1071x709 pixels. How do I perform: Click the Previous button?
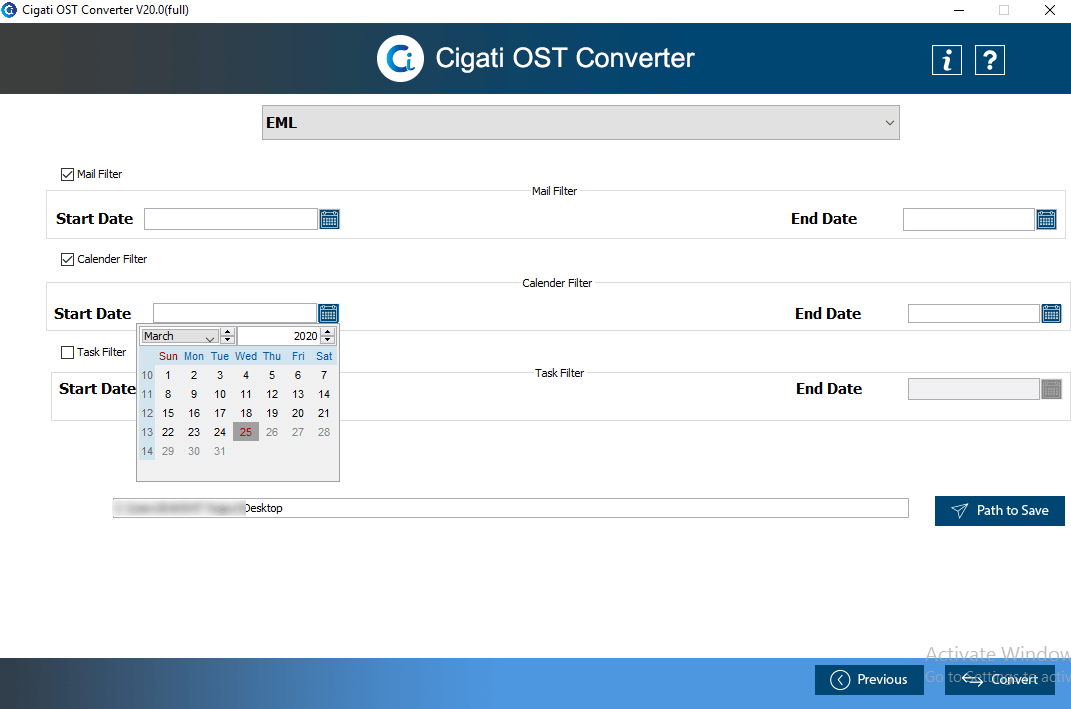(x=869, y=680)
